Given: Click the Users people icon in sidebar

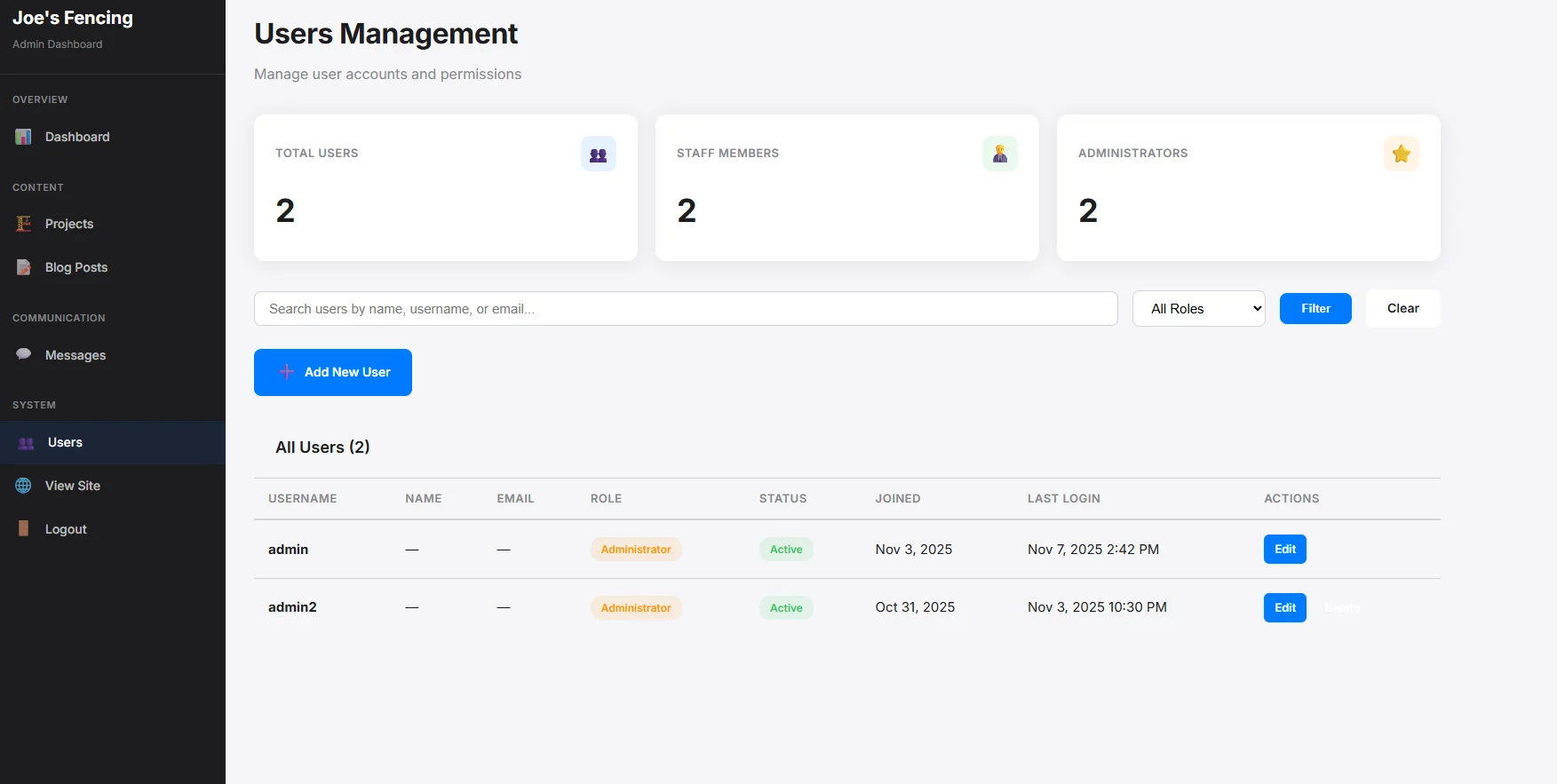Looking at the screenshot, I should coord(27,443).
